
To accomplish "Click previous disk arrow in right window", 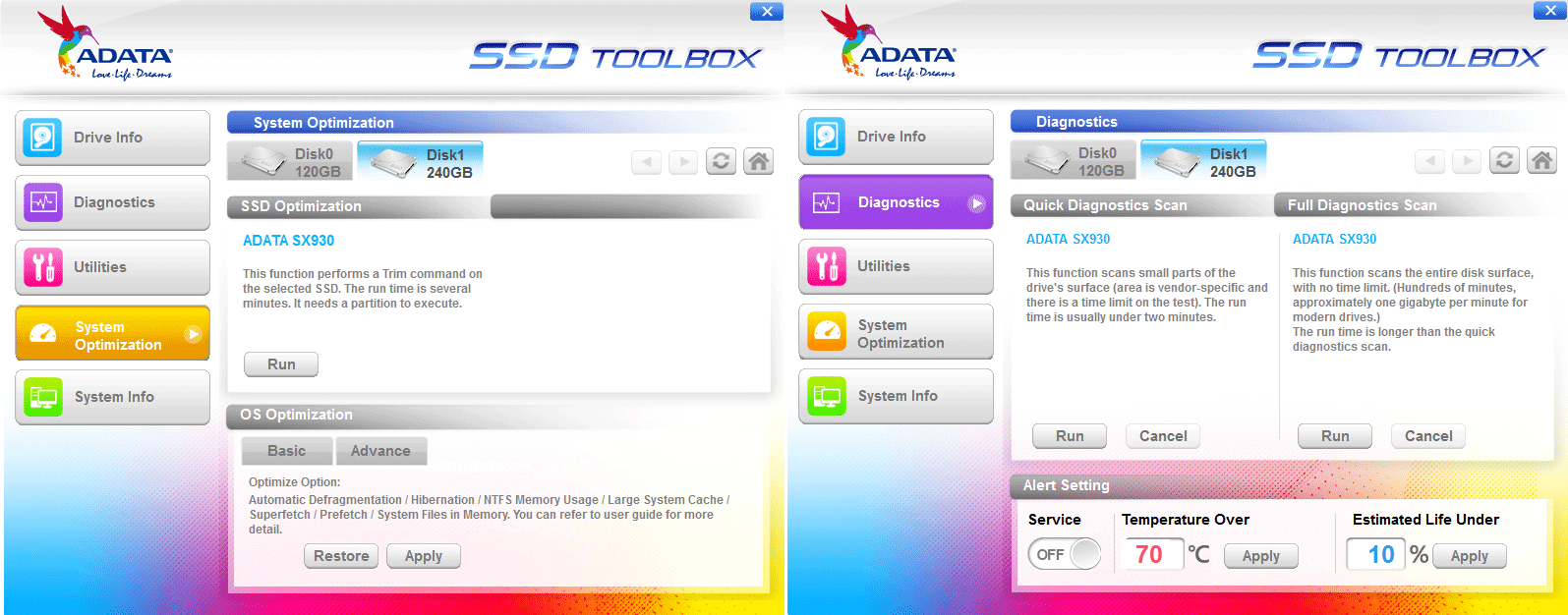I will click(1429, 160).
